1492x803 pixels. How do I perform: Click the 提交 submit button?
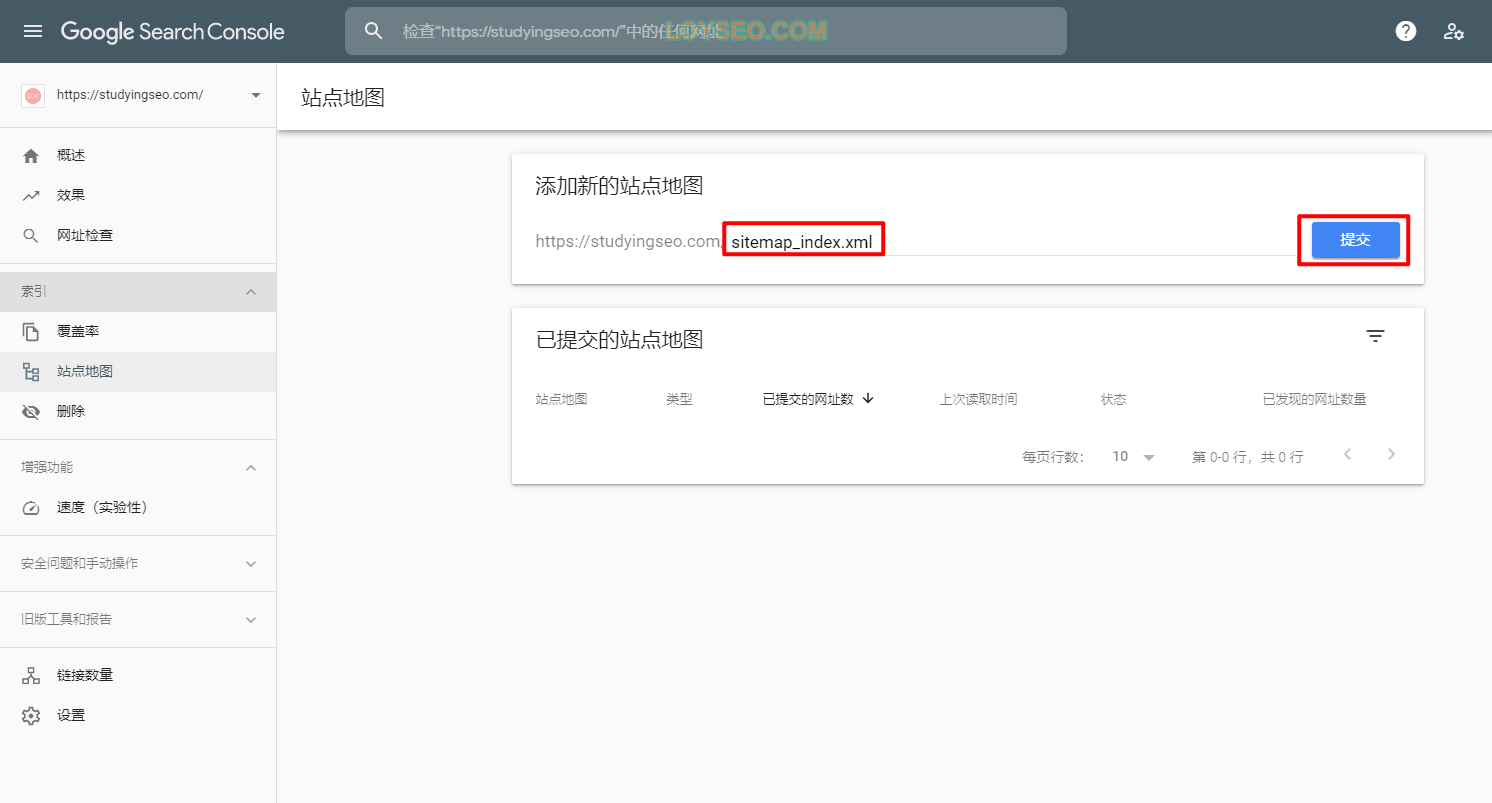(1355, 240)
